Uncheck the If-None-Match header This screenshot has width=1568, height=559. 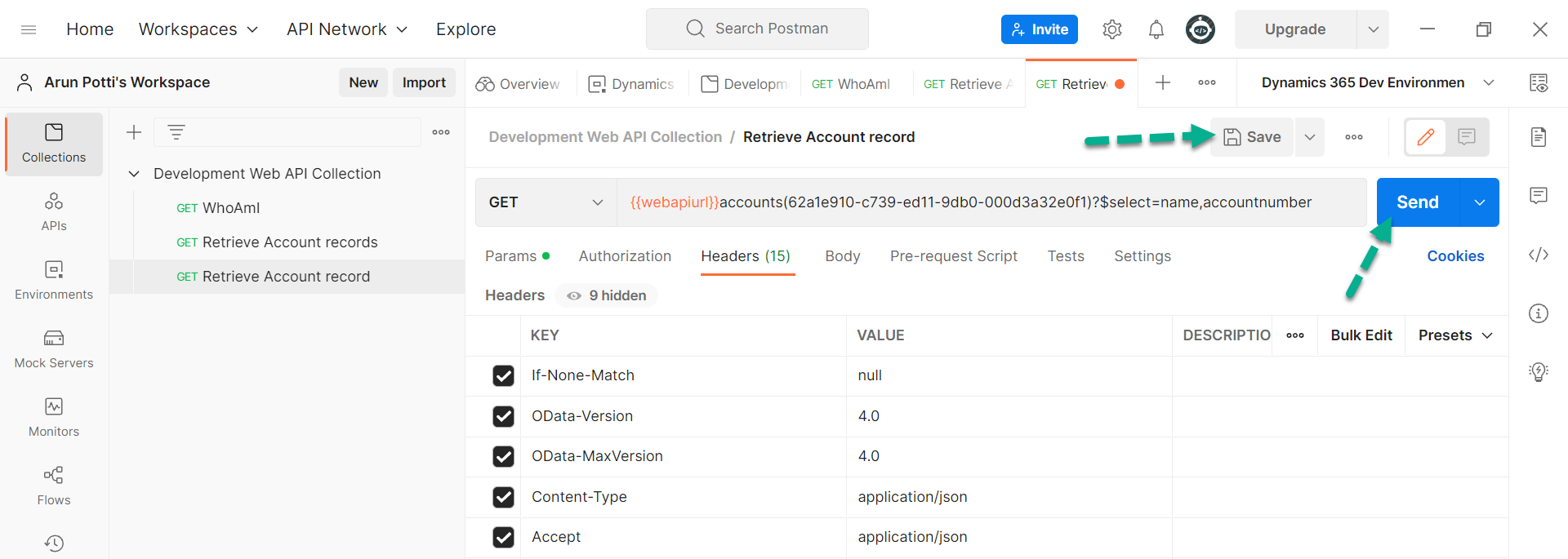[x=503, y=375]
